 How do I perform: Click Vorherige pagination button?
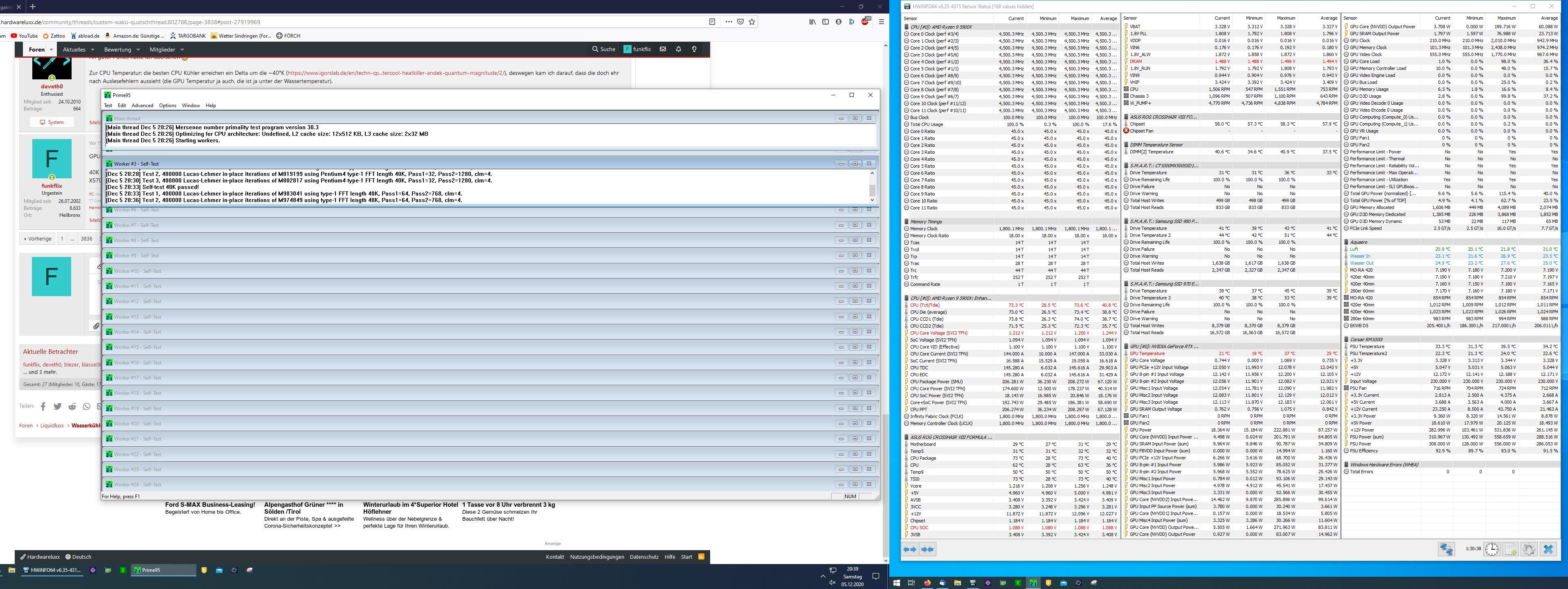37,238
